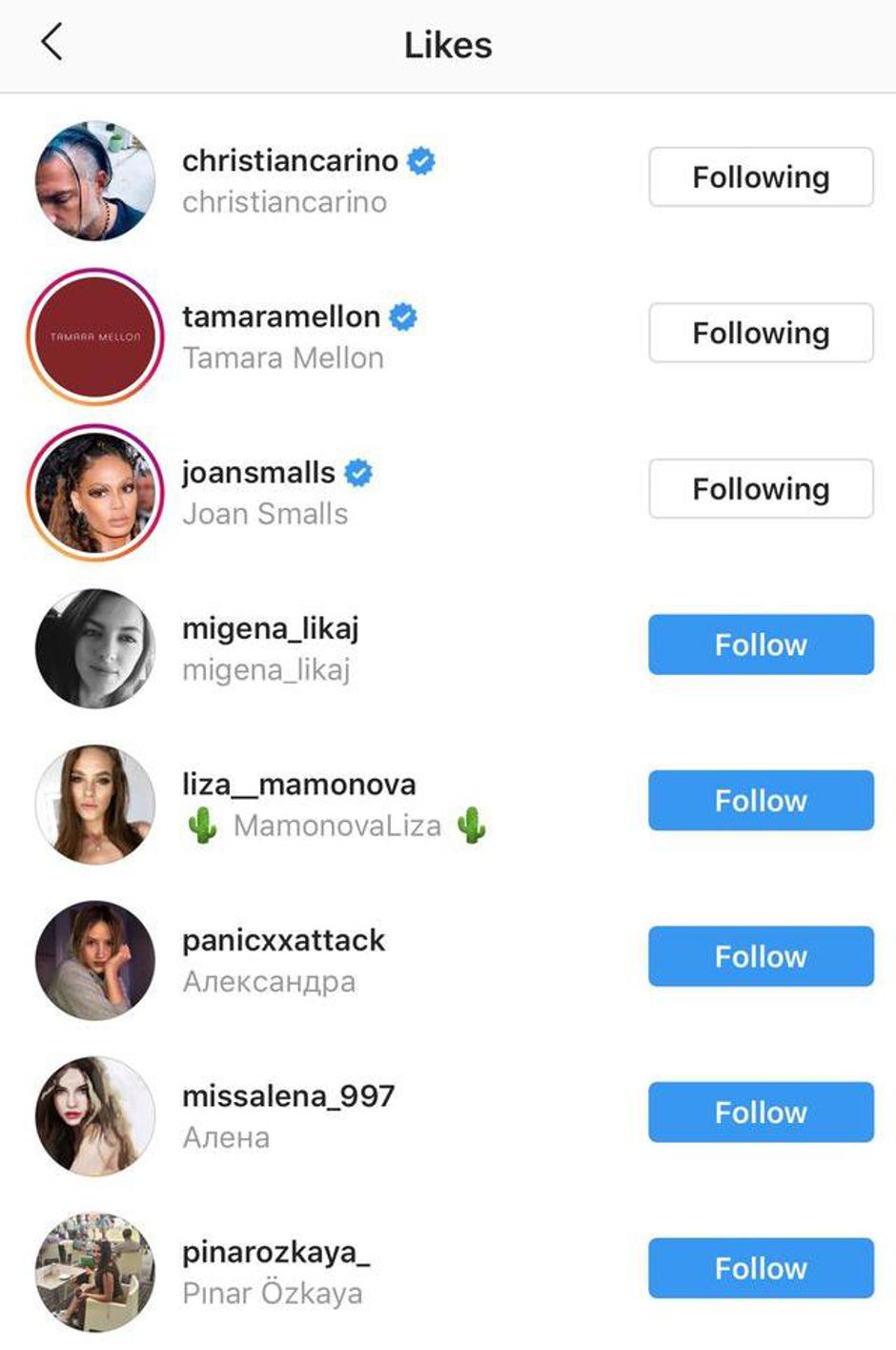
Task: Go back using the left arrow
Action: 52,43
